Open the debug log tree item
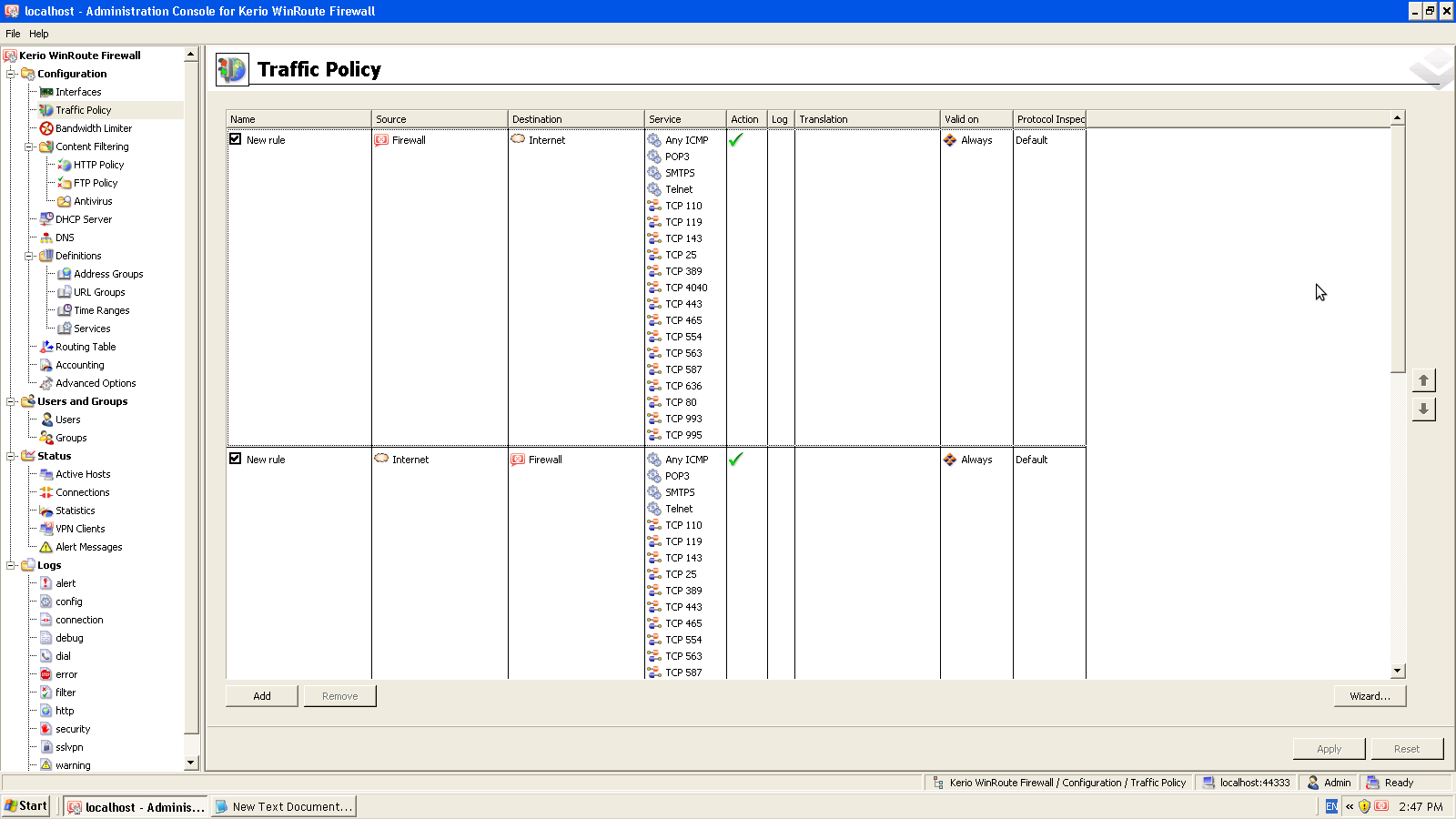1456x819 pixels. (x=69, y=638)
